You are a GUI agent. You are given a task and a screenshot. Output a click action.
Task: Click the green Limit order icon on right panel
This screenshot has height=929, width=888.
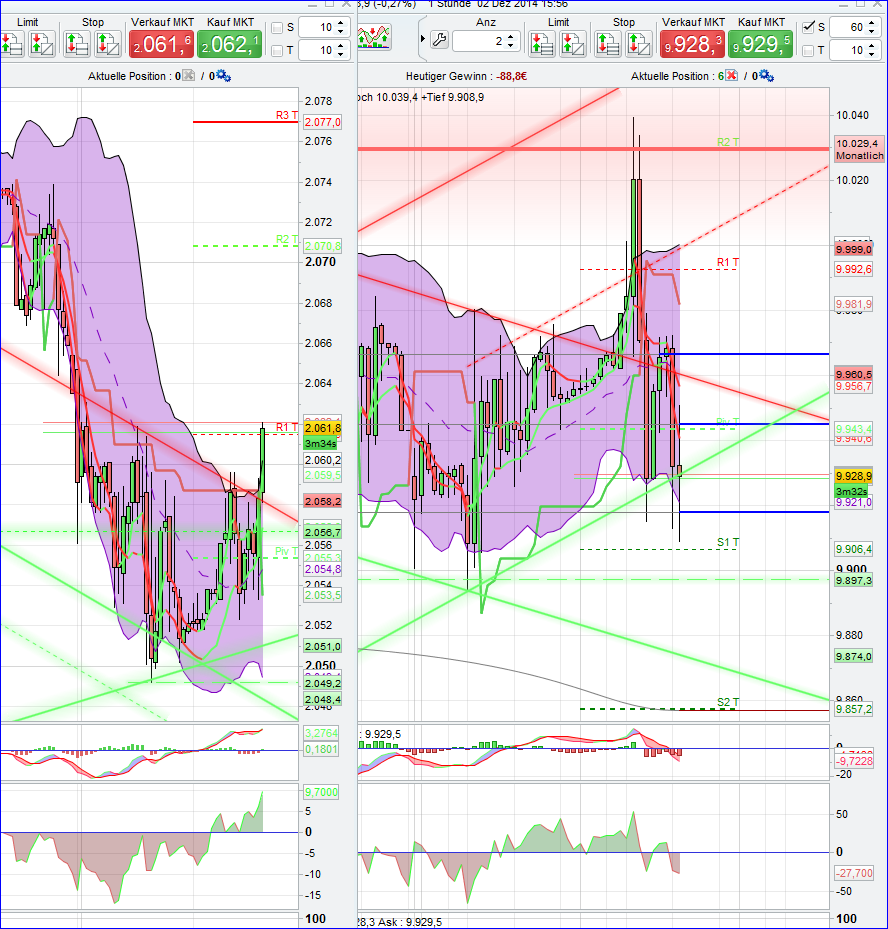541,42
